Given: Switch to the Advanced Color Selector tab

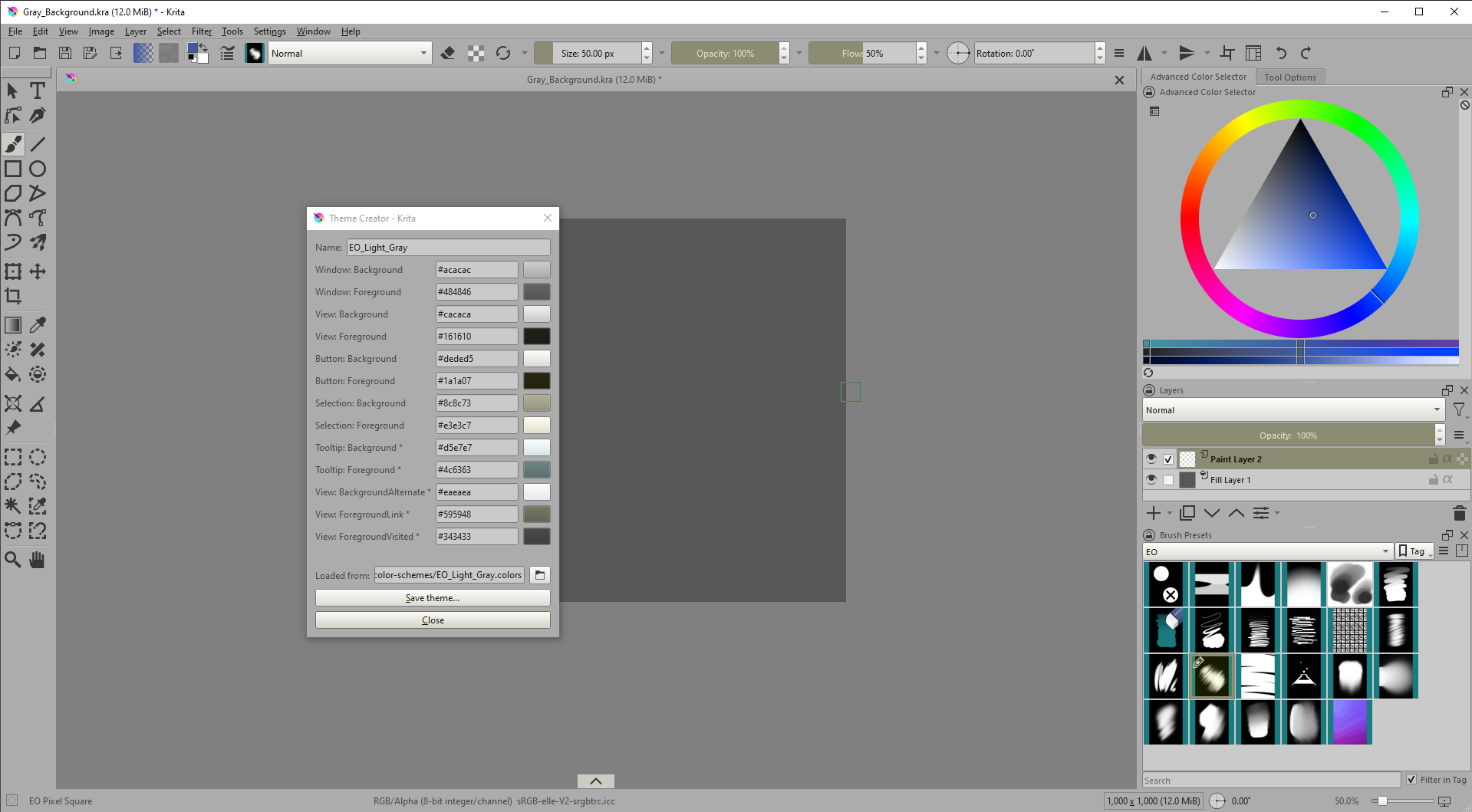Looking at the screenshot, I should click(x=1198, y=77).
